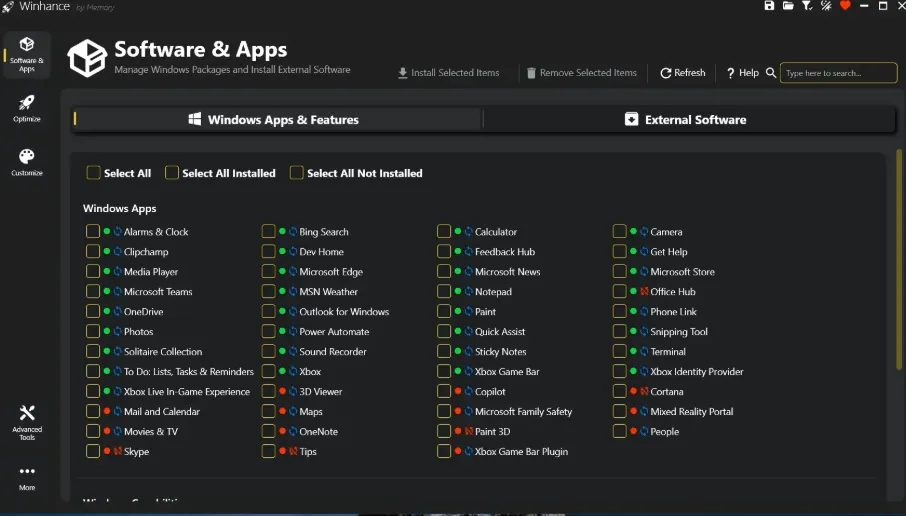Screen dimensions: 906x516
Task: Expand the More menu in sidebar
Action: pos(27,478)
